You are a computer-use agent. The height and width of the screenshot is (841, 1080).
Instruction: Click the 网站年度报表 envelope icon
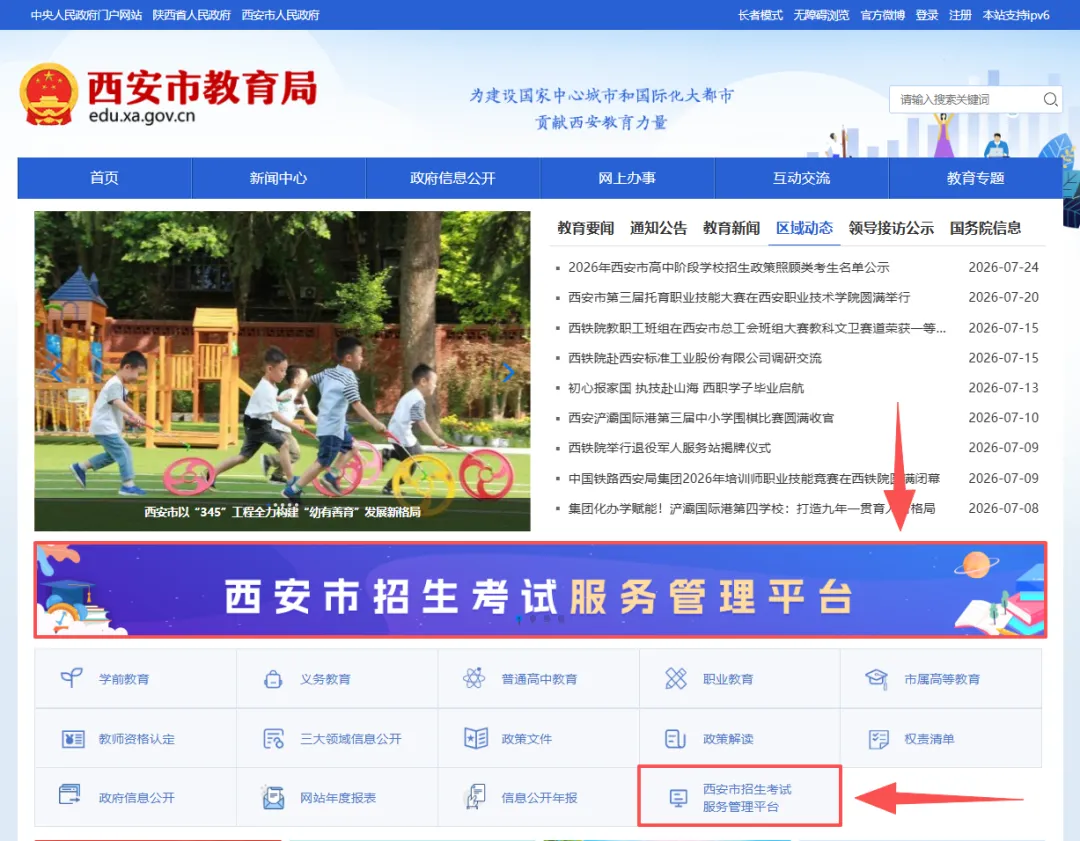click(273, 798)
